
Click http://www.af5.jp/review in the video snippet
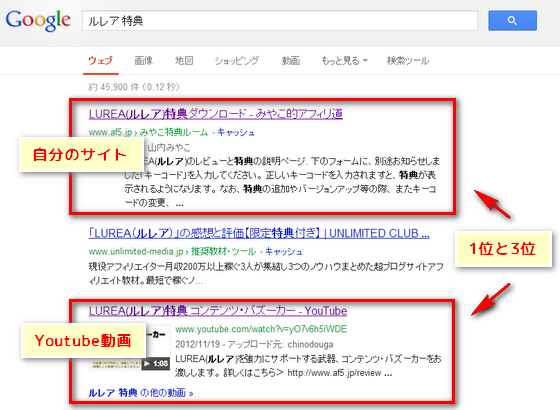pos(334,373)
